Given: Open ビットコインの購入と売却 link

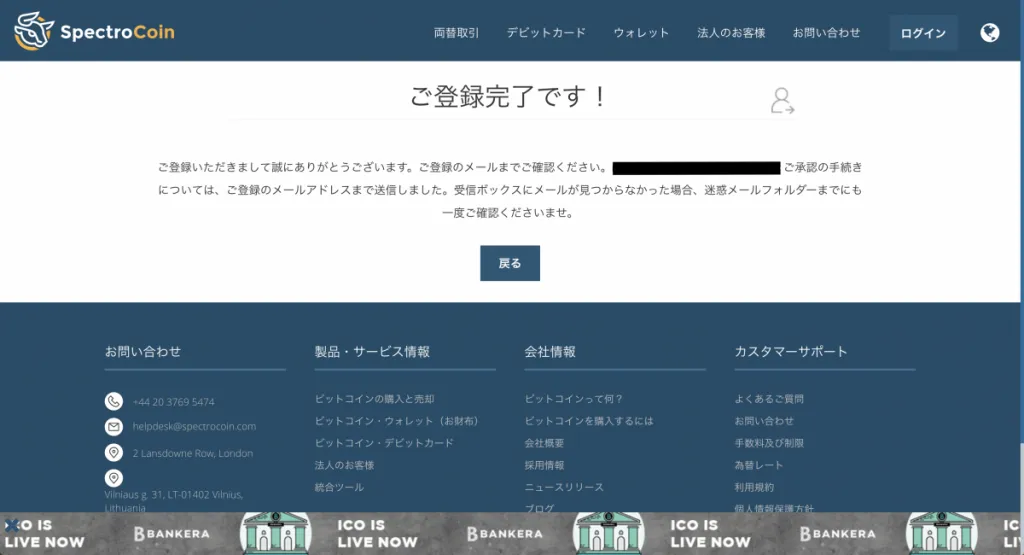Looking at the screenshot, I should (374, 399).
